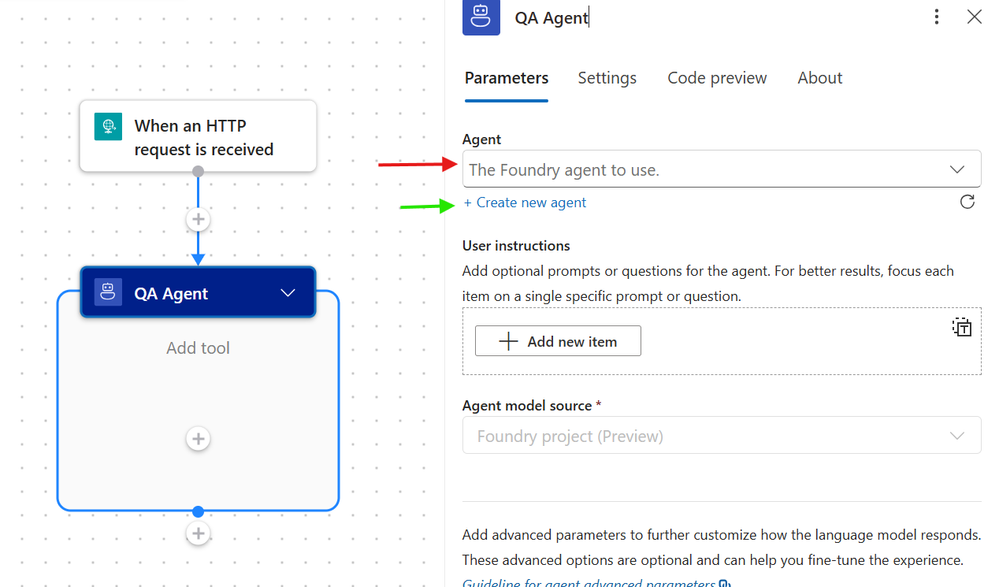
Task: Open the Code preview tab
Action: point(717,78)
